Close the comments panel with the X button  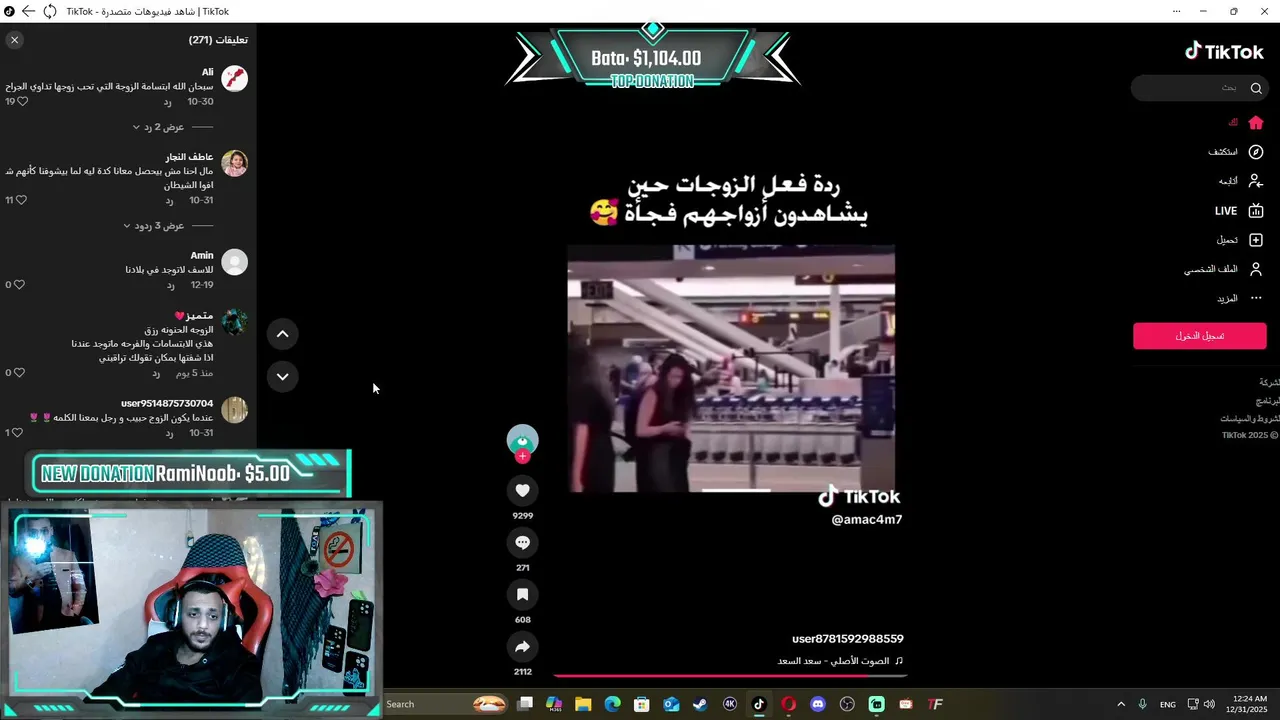(14, 40)
